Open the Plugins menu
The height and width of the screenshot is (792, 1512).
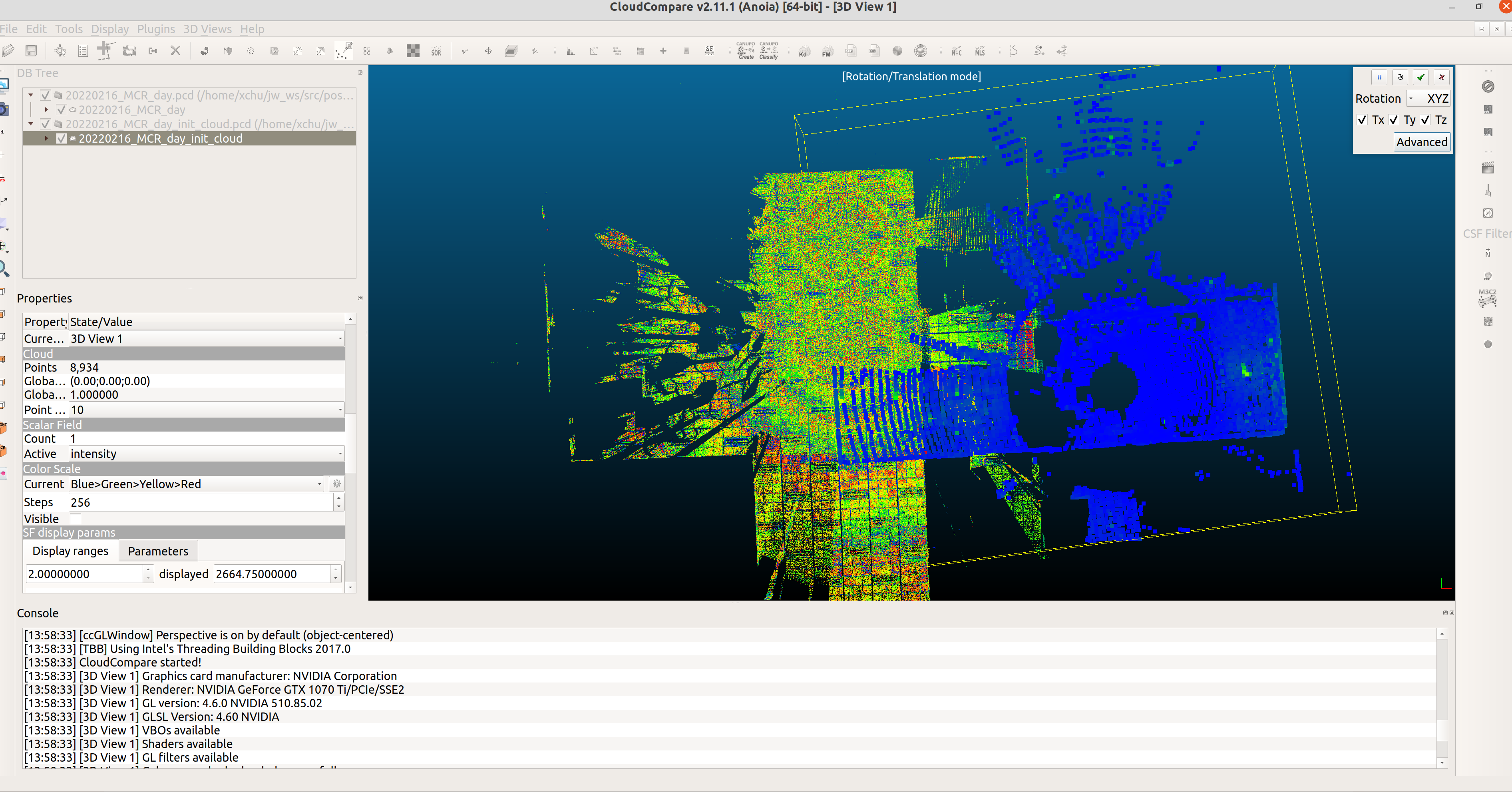(x=155, y=29)
